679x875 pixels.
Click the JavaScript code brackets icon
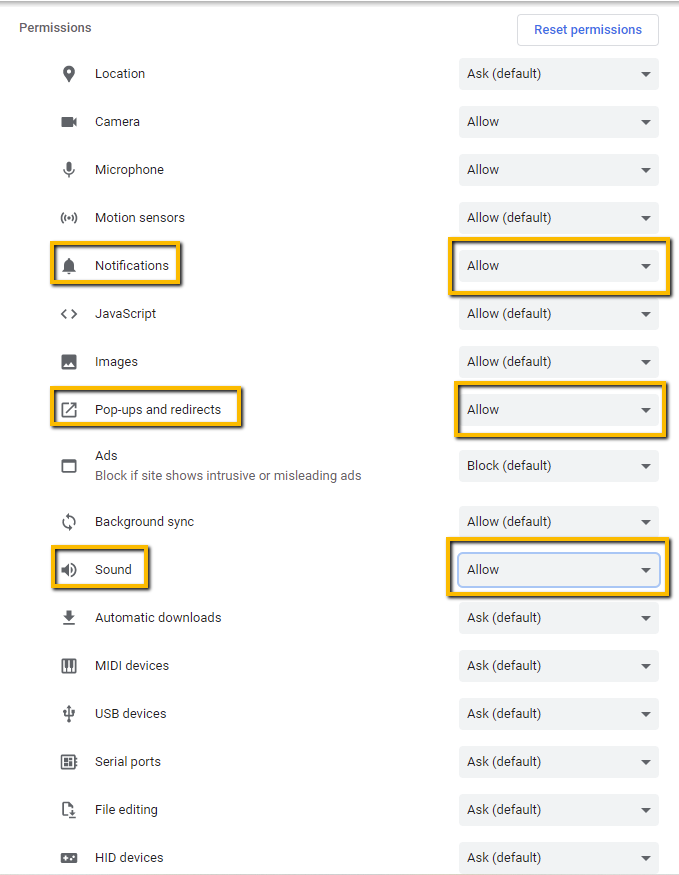(69, 314)
